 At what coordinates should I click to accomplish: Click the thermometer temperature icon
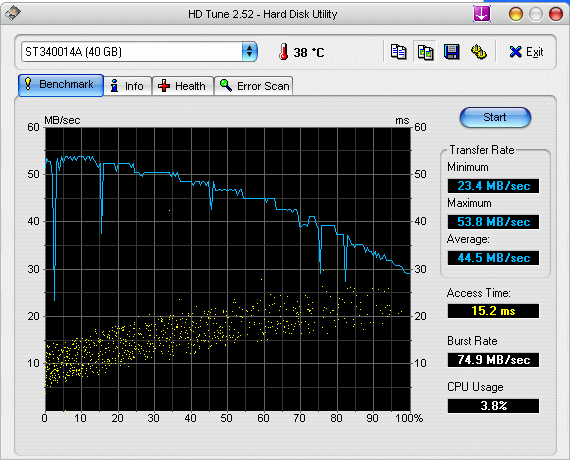[x=284, y=52]
